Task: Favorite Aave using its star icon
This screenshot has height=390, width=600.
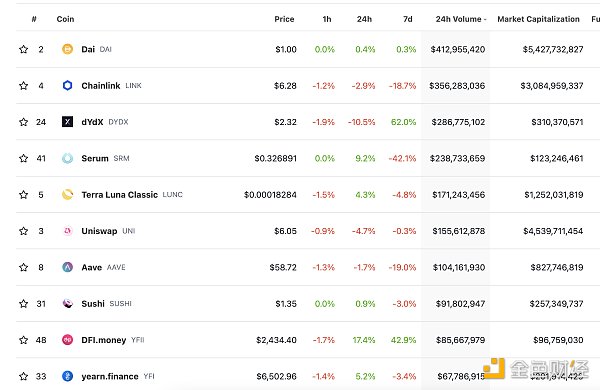Action: tap(23, 267)
